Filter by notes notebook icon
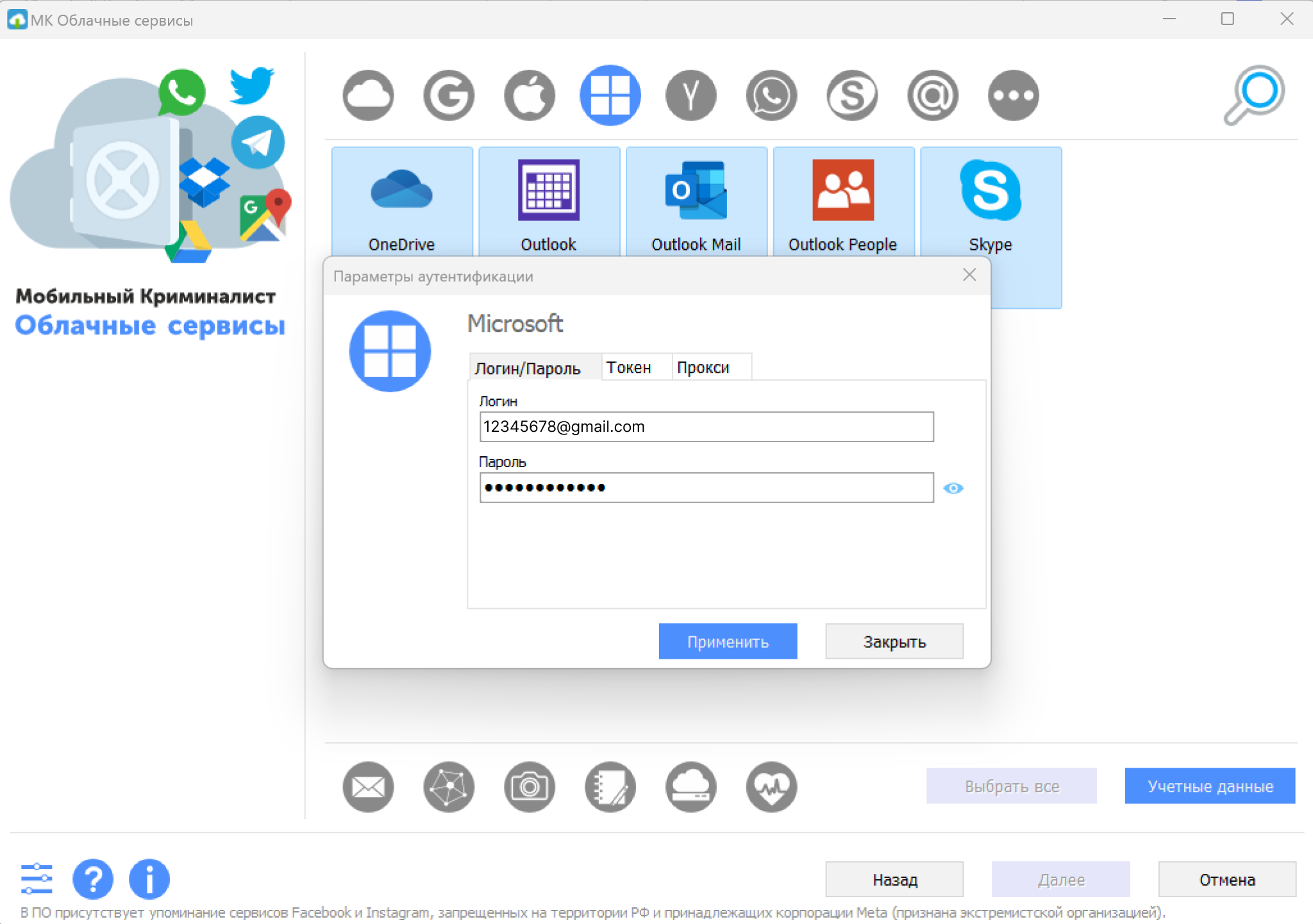Screen dimensions: 1313x924 (610, 787)
